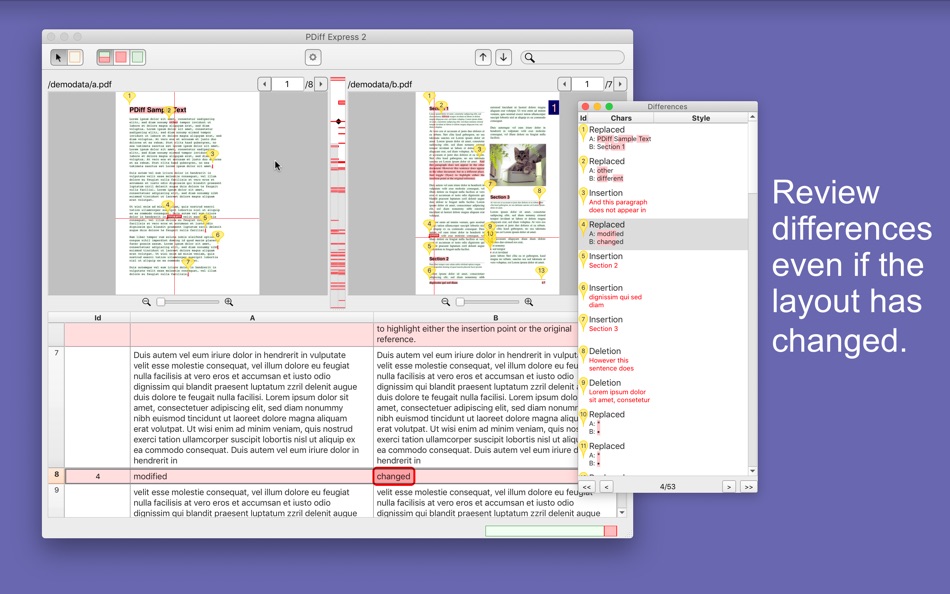Select highlighted 'changed' cell in column B
Image resolution: width=950 pixels, height=594 pixels.
[394, 476]
